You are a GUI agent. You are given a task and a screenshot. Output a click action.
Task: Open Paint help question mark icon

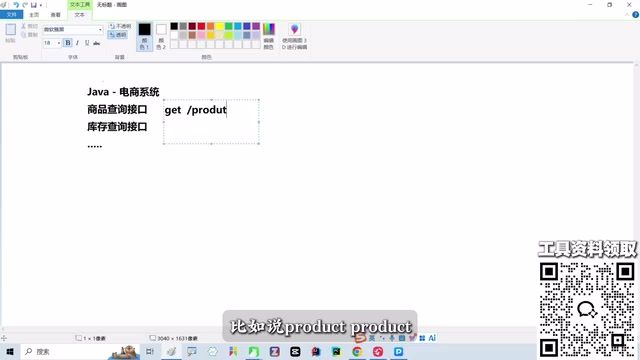point(636,15)
